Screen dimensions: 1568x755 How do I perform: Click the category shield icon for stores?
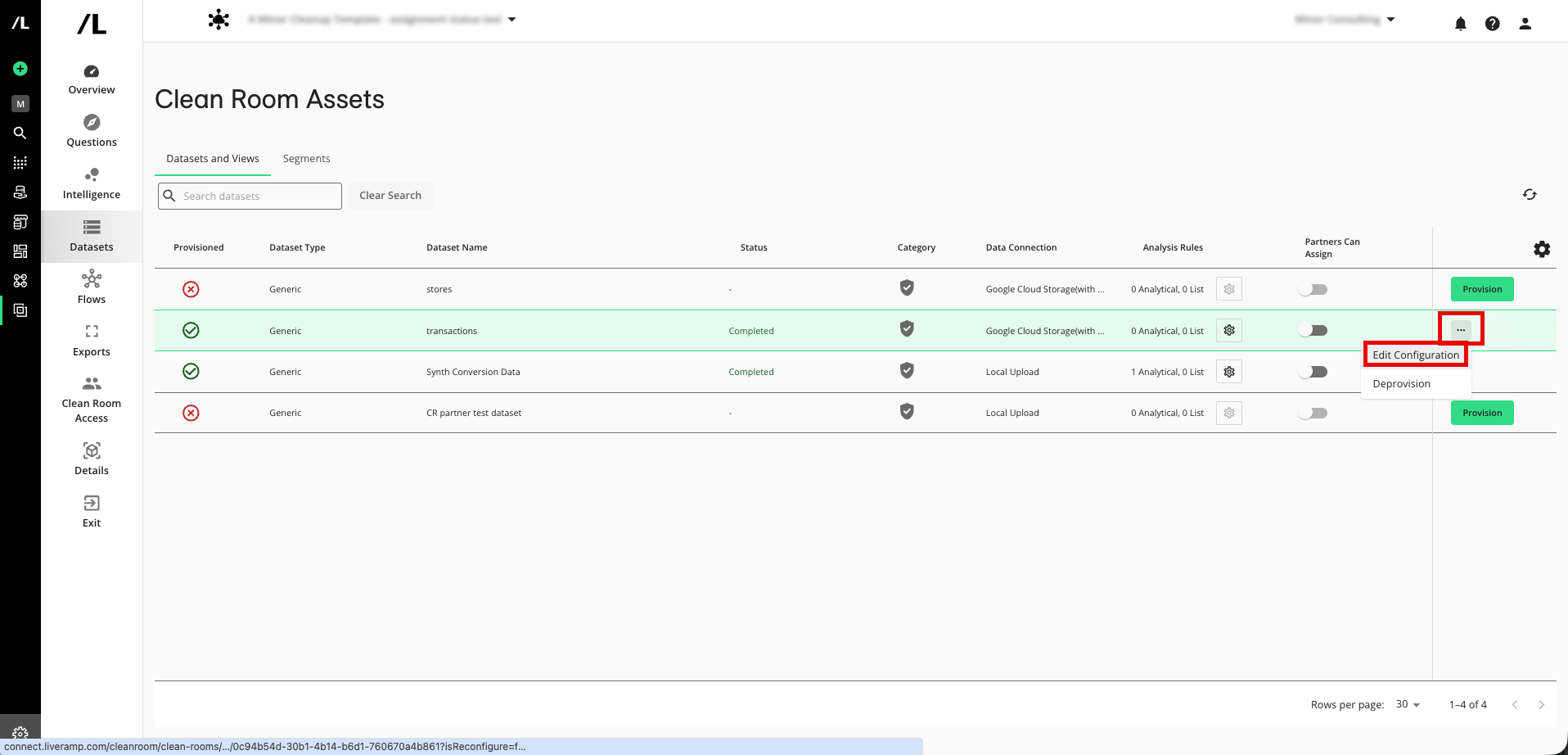tap(907, 287)
